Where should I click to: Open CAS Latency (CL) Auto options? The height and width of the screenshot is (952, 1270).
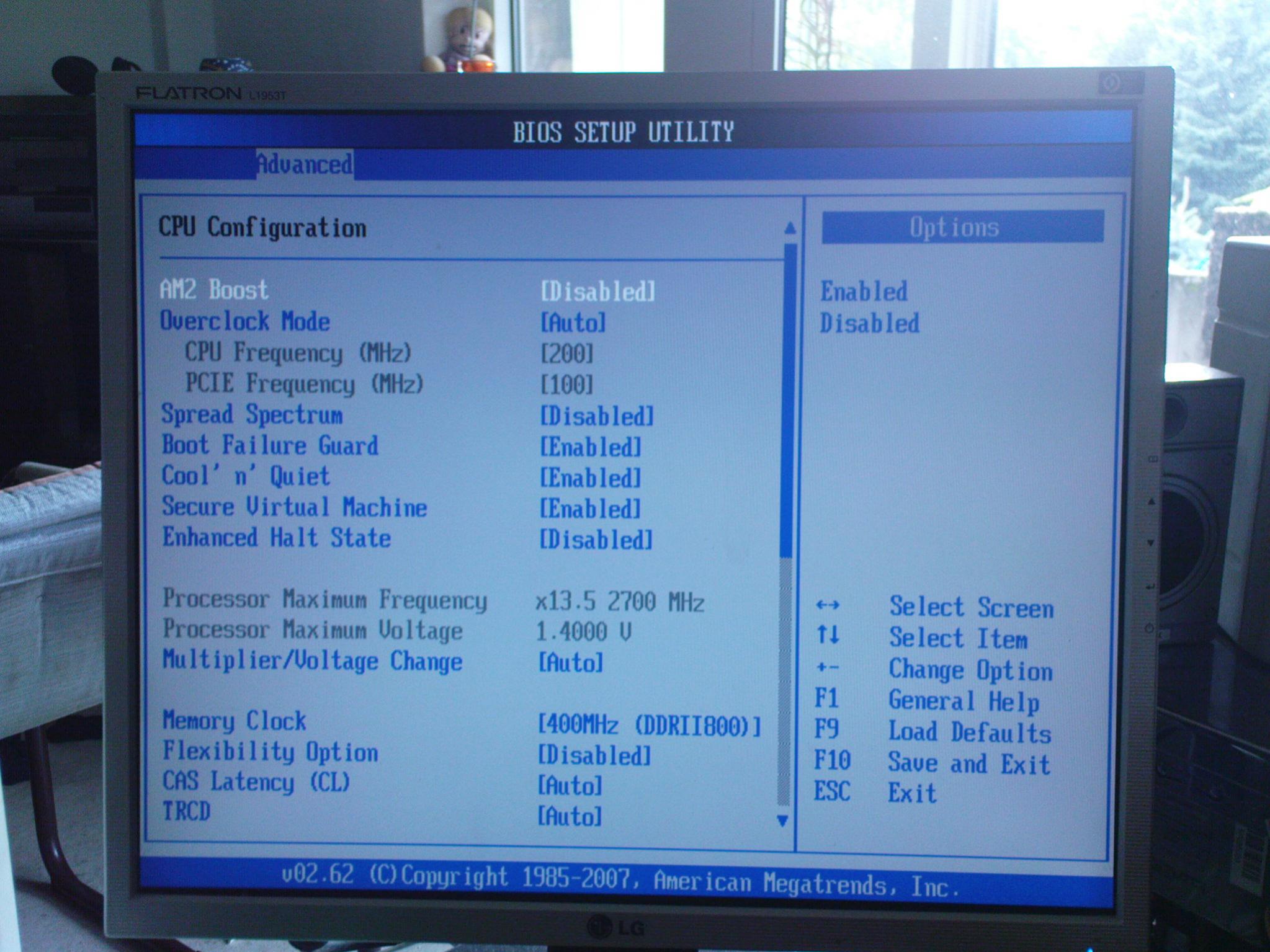point(570,786)
